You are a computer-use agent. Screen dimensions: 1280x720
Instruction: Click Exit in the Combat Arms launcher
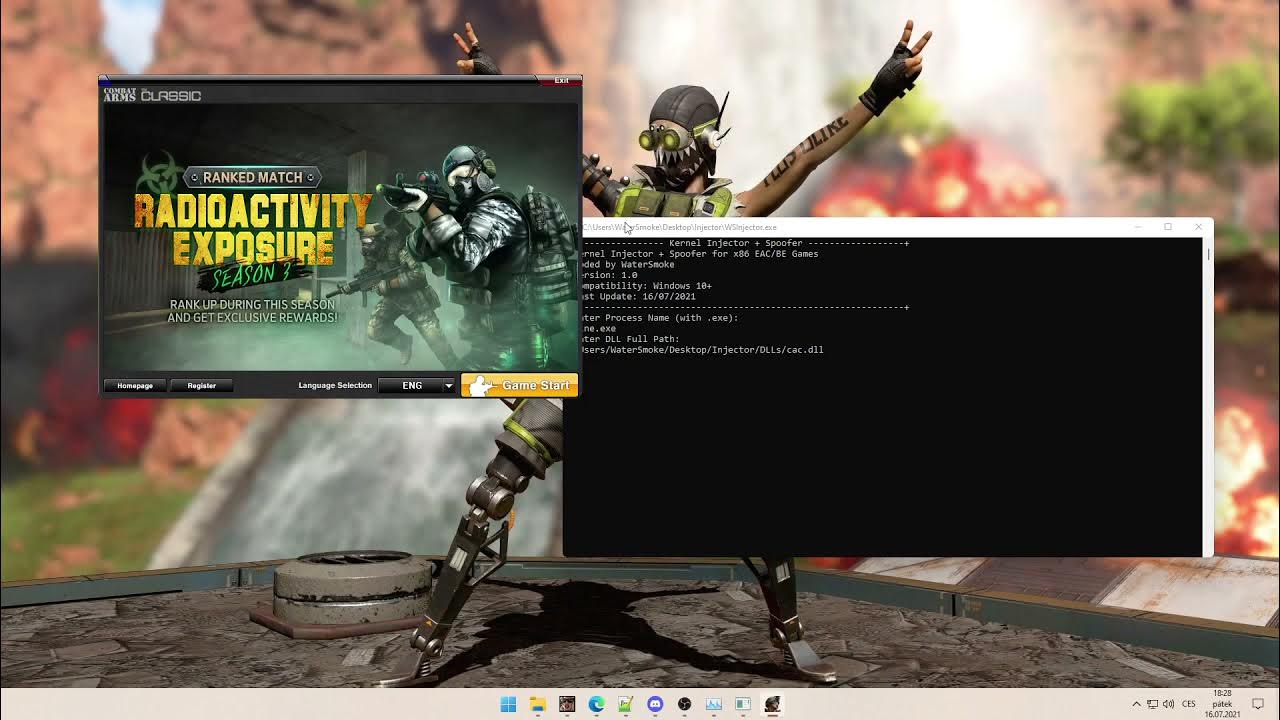pos(561,80)
